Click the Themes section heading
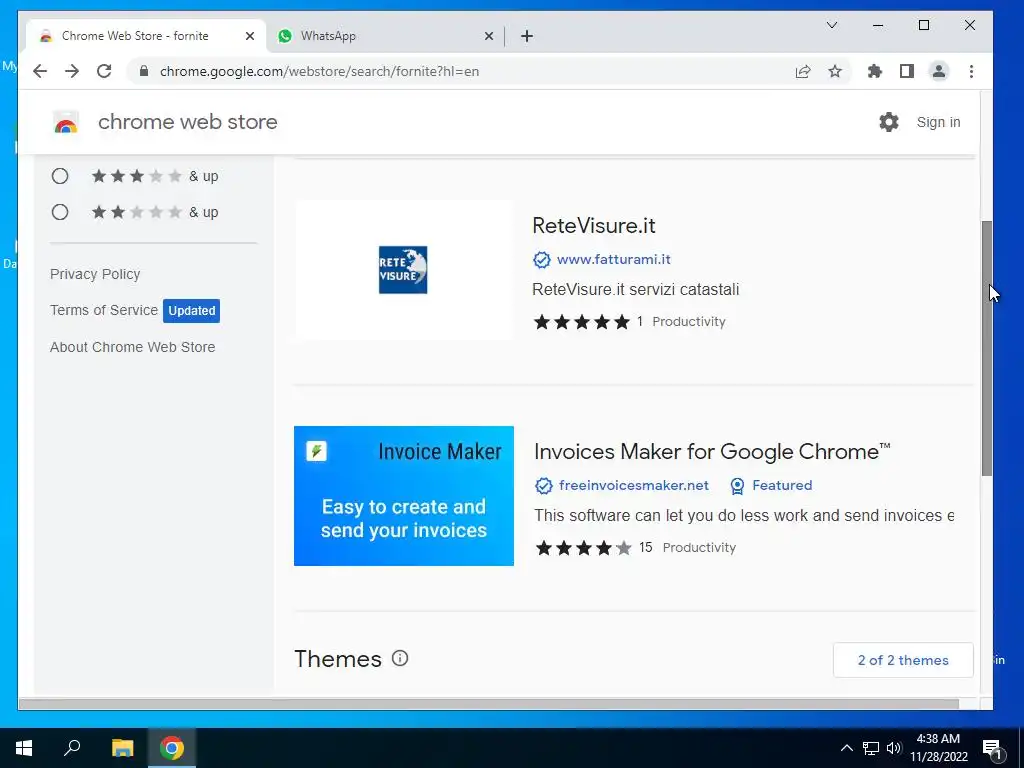The width and height of the screenshot is (1024, 768). coord(338,659)
